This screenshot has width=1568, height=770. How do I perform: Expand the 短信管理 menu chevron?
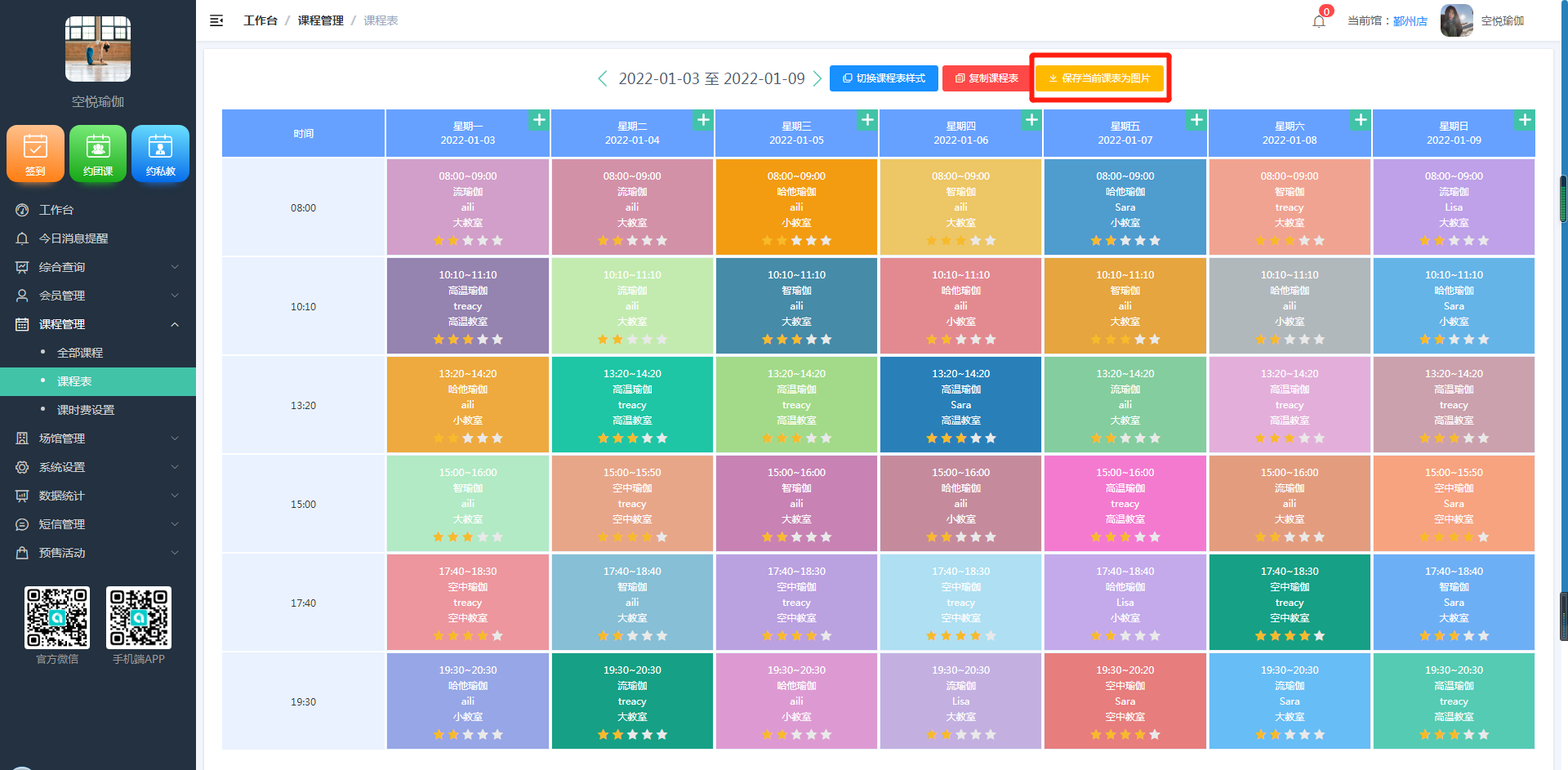(175, 524)
